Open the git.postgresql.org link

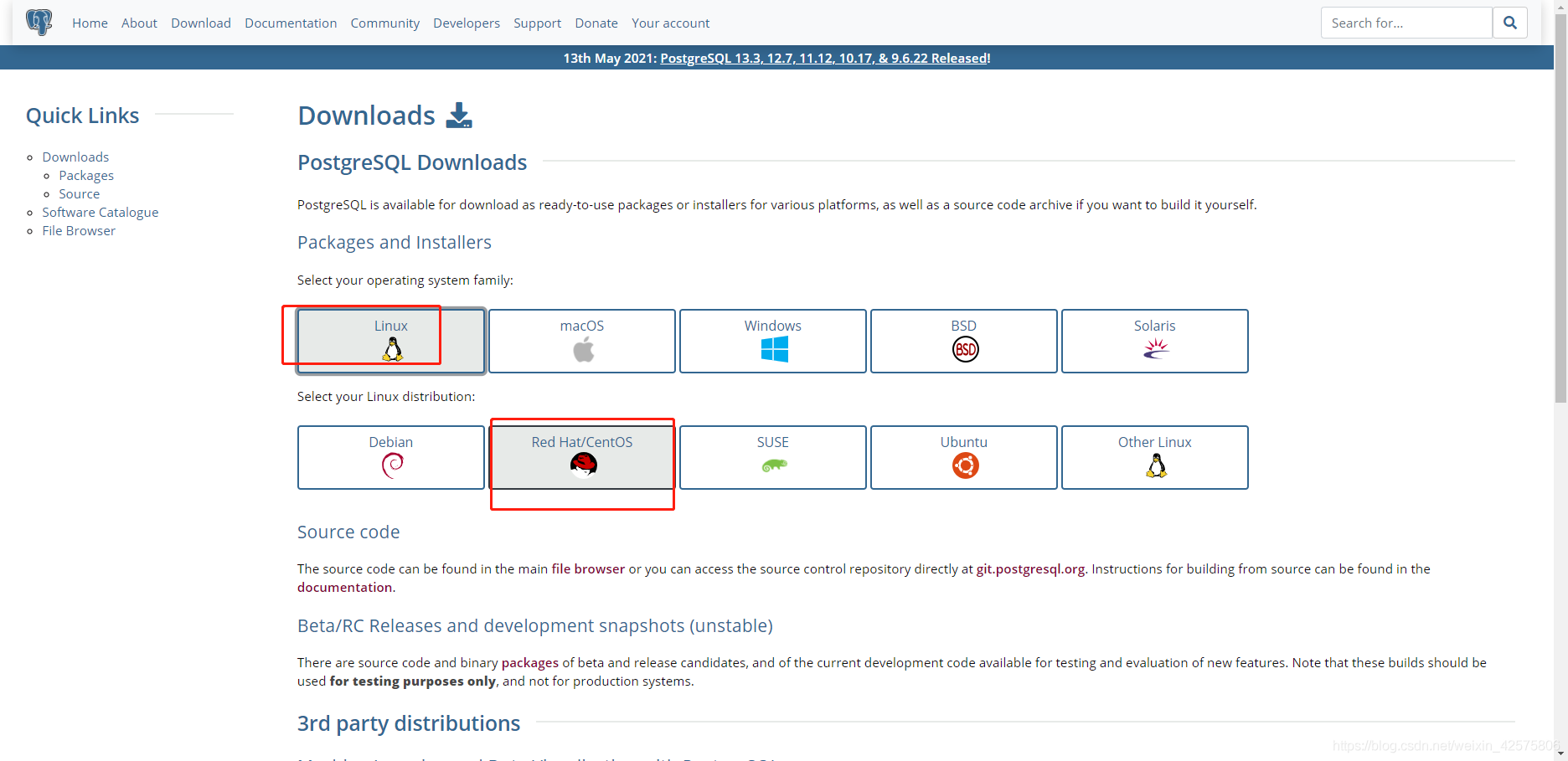[x=1030, y=568]
